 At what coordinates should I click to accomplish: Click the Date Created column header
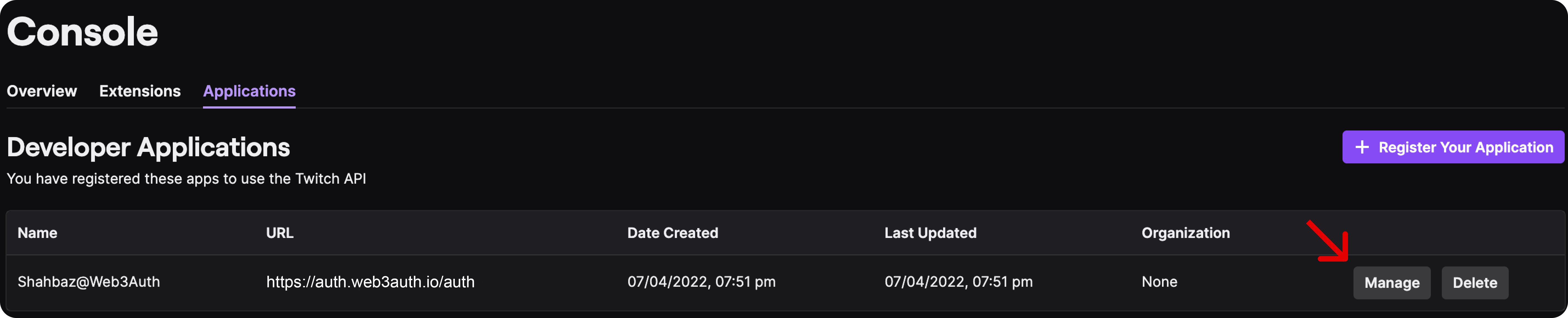(x=673, y=233)
